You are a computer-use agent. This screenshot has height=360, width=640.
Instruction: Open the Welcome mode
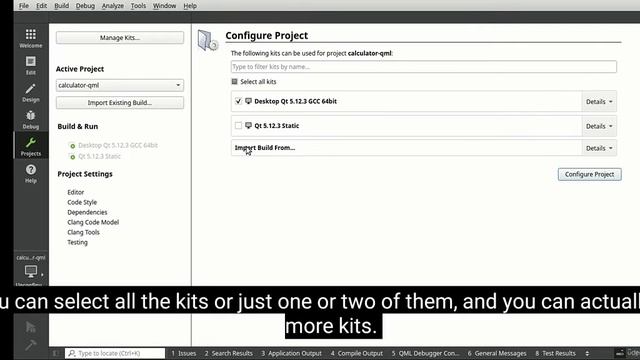(31, 38)
